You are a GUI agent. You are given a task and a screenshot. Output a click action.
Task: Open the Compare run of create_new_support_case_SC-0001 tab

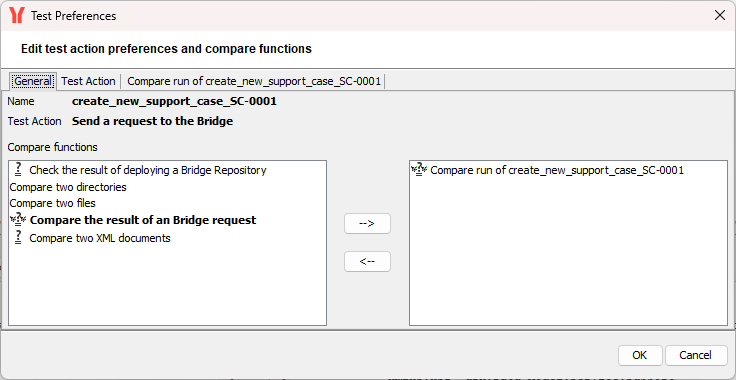point(254,81)
